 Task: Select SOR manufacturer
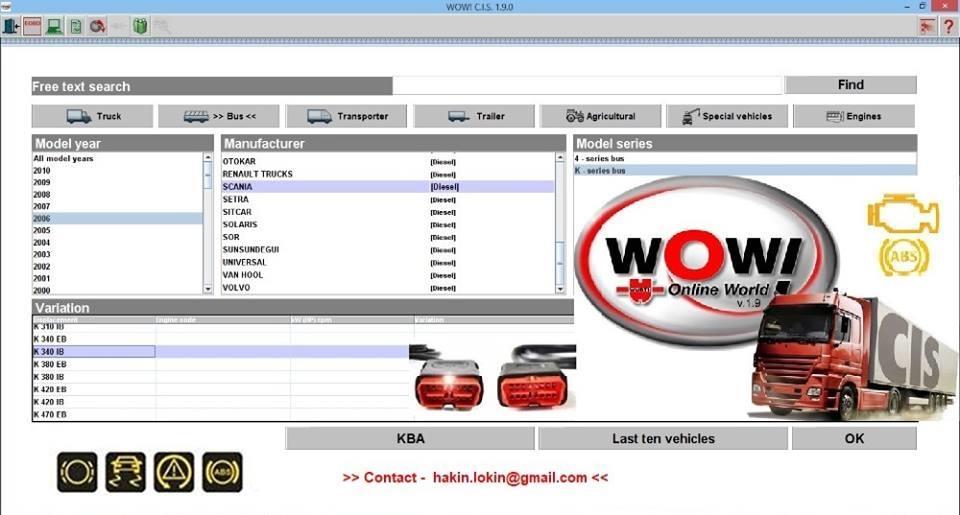tap(388, 237)
